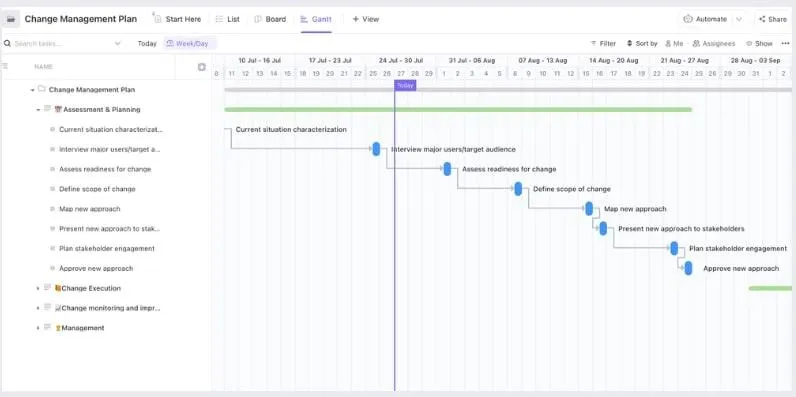The image size is (796, 397).
Task: Click status dot for Map new approach row
Action: tap(52, 209)
